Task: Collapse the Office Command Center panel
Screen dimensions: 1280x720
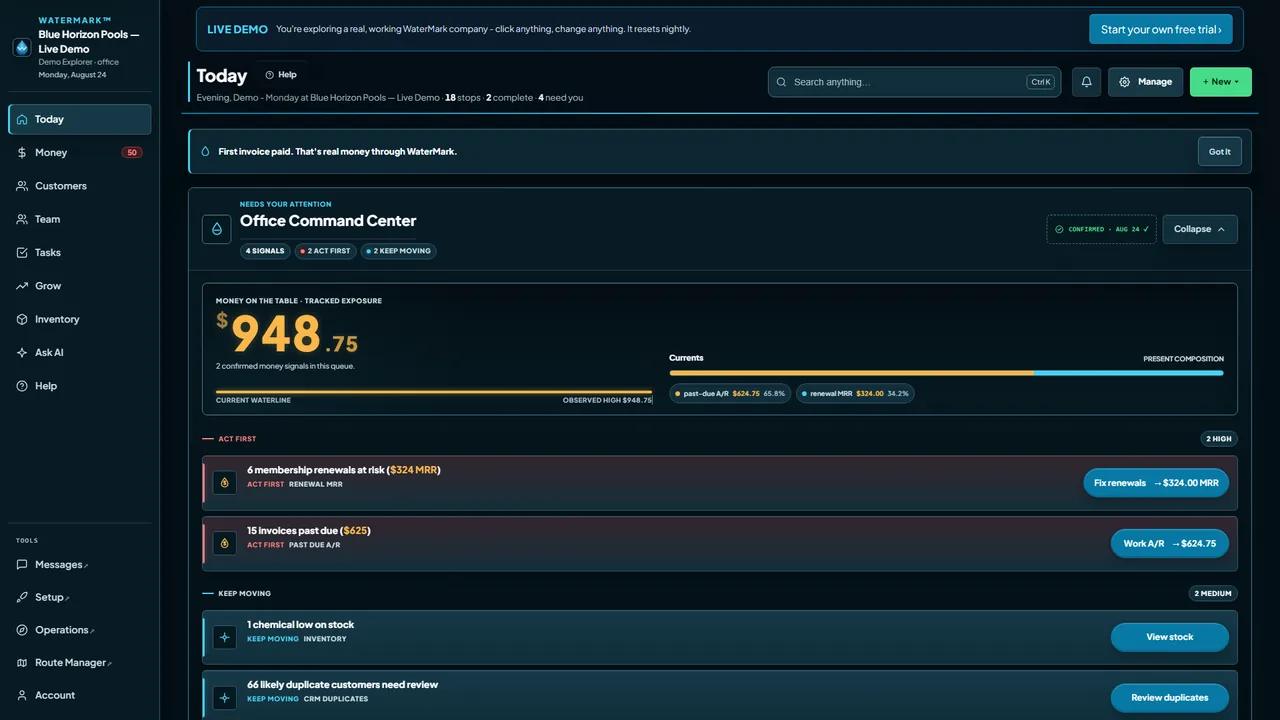Action: pyautogui.click(x=1200, y=229)
